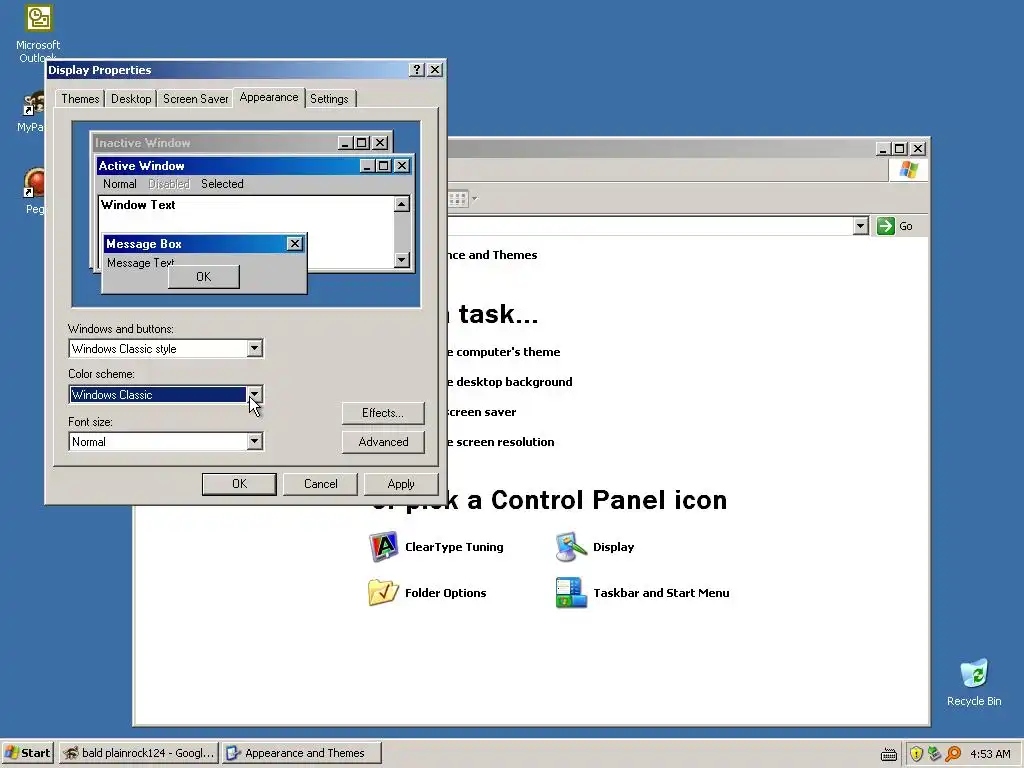
Task: Click the green Go arrow icon
Action: pyautogui.click(x=886, y=226)
